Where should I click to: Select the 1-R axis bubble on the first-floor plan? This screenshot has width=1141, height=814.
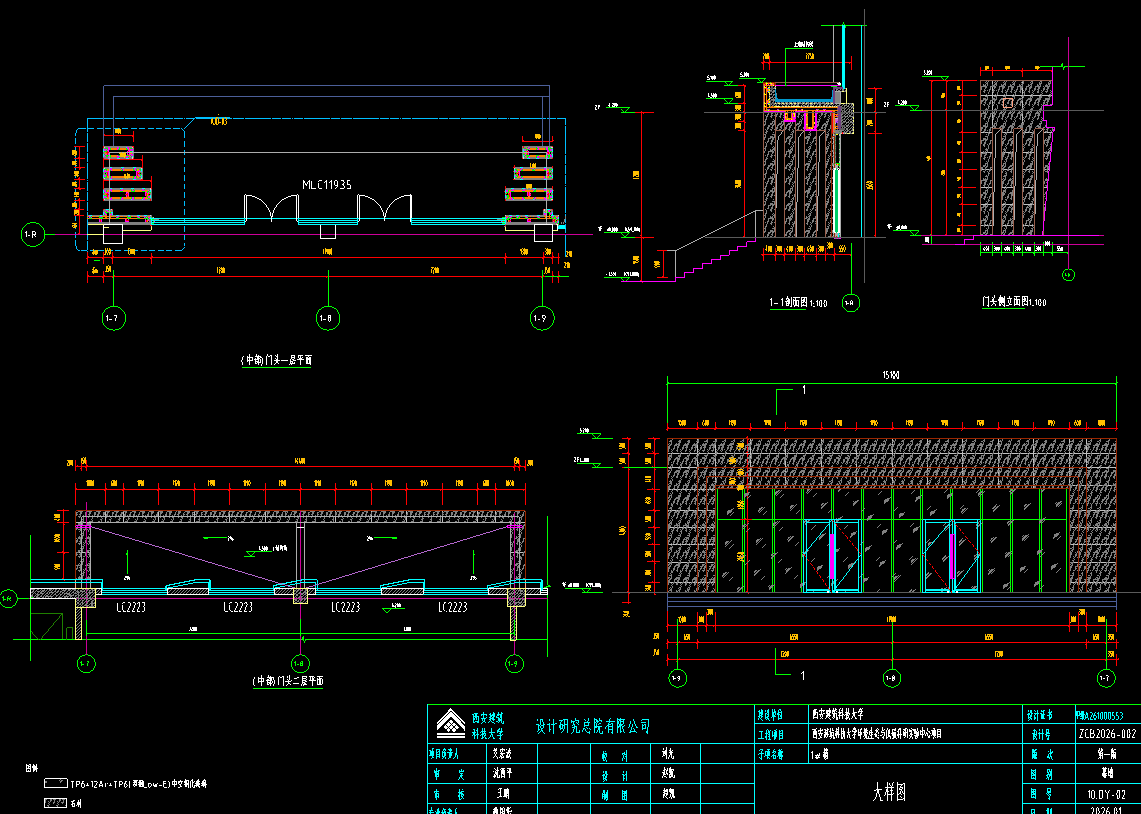32,235
